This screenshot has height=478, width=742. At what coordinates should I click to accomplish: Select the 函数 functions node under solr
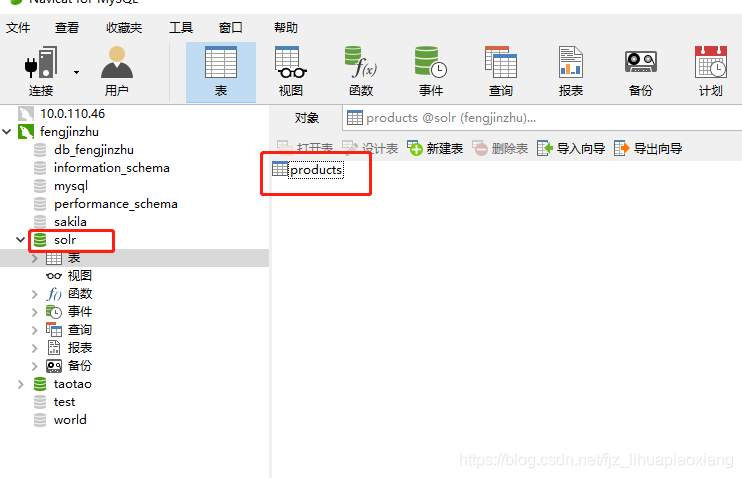coord(80,293)
